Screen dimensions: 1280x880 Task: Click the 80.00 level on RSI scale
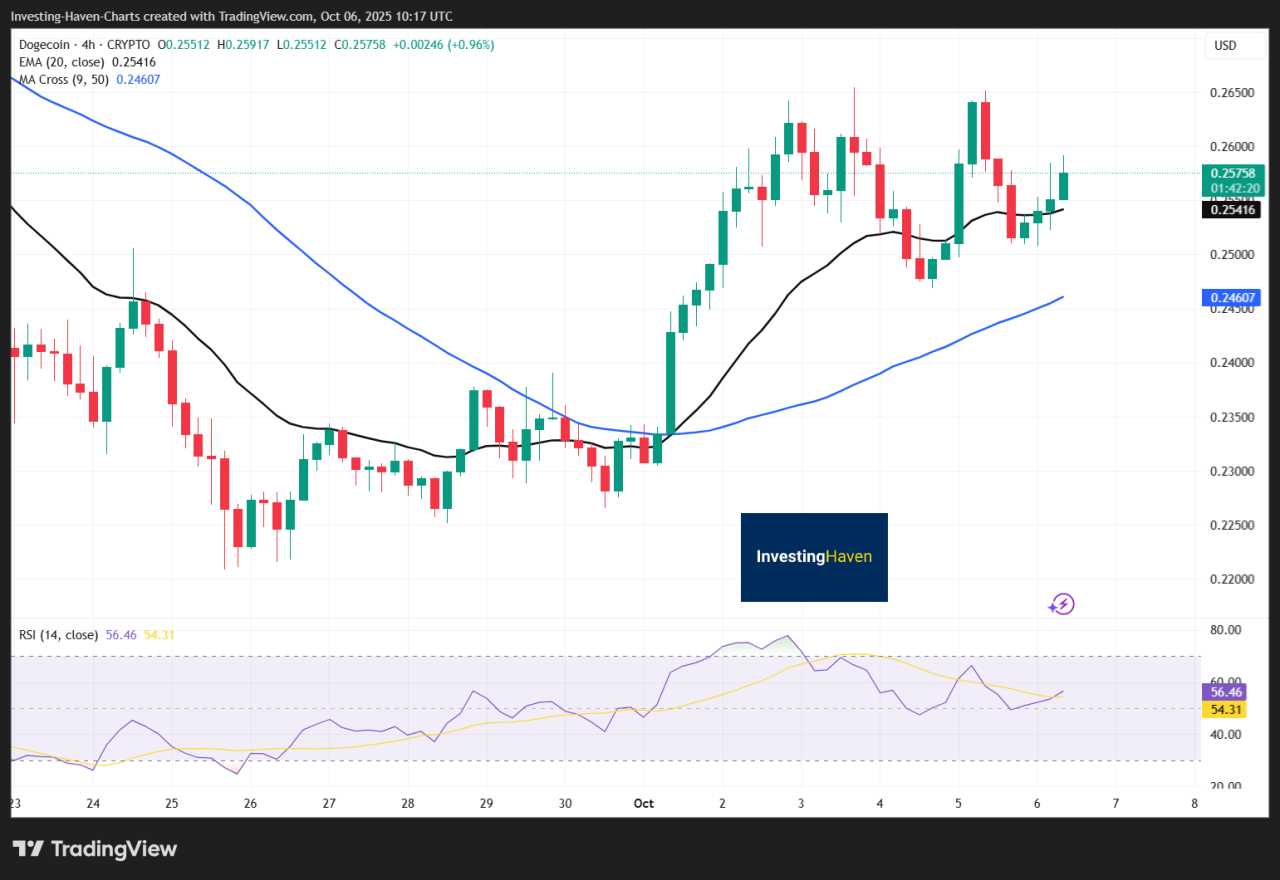point(1226,630)
